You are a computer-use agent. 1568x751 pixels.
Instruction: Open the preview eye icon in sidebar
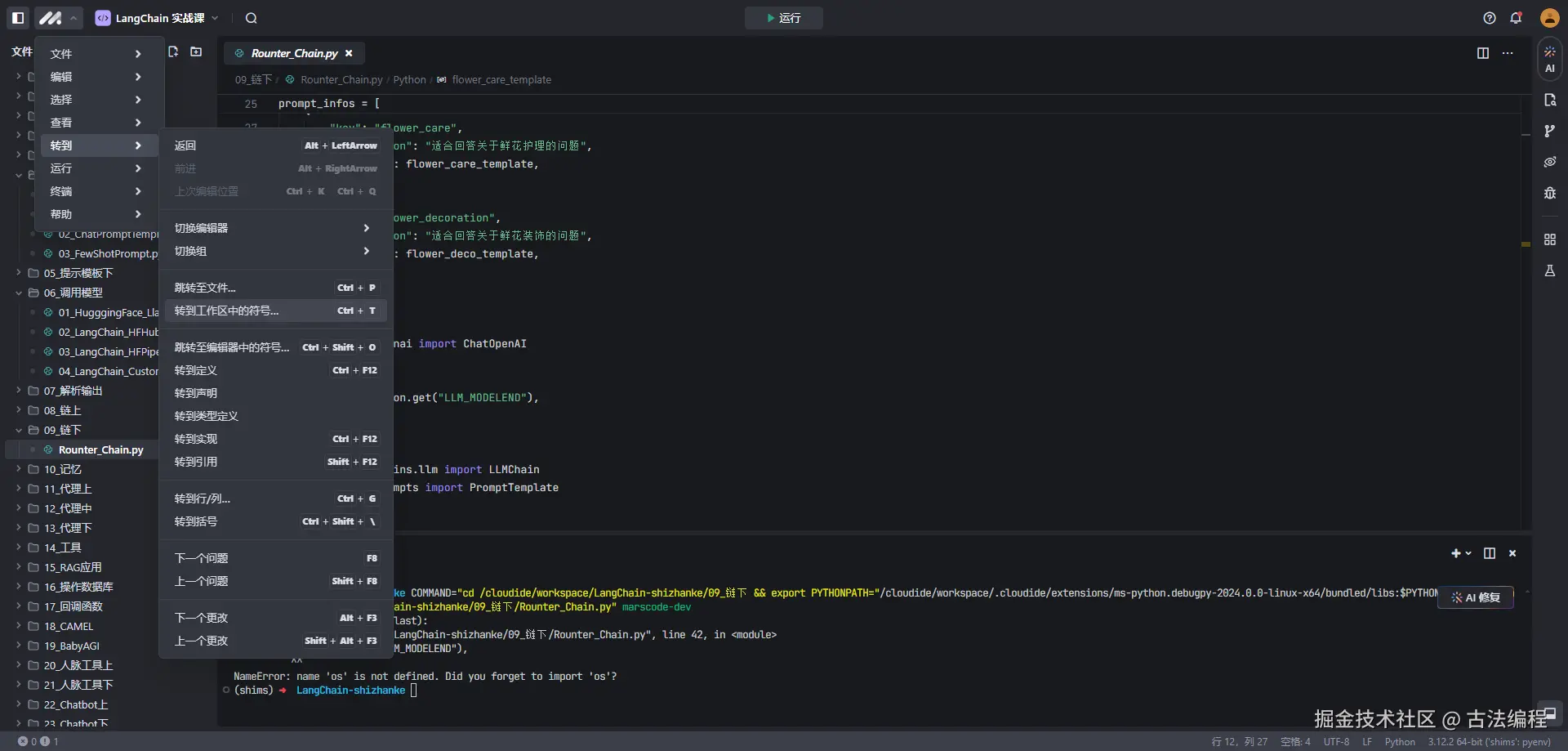point(1549,162)
